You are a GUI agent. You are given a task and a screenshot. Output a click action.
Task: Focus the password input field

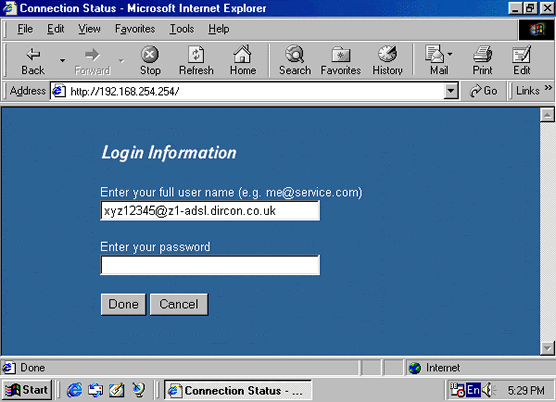[x=210, y=265]
